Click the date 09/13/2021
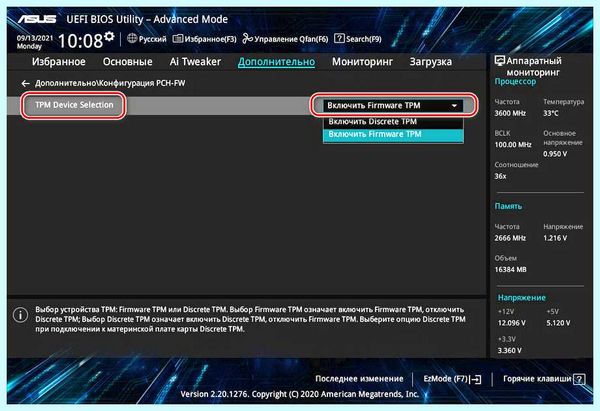Viewport: 600px width, 411px height. click(x=35, y=38)
